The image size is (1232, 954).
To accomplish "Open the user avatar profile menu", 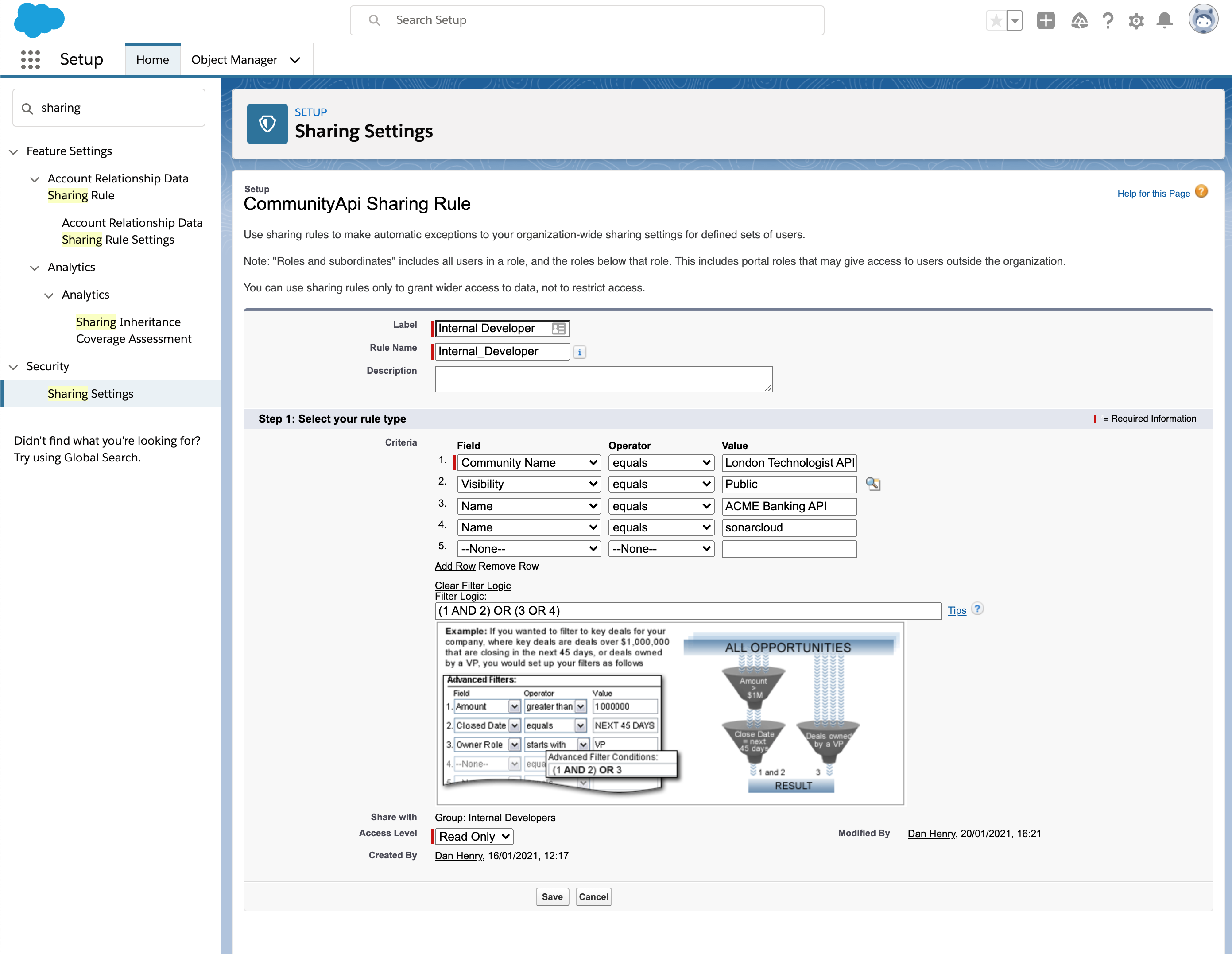I will 1203,20.
